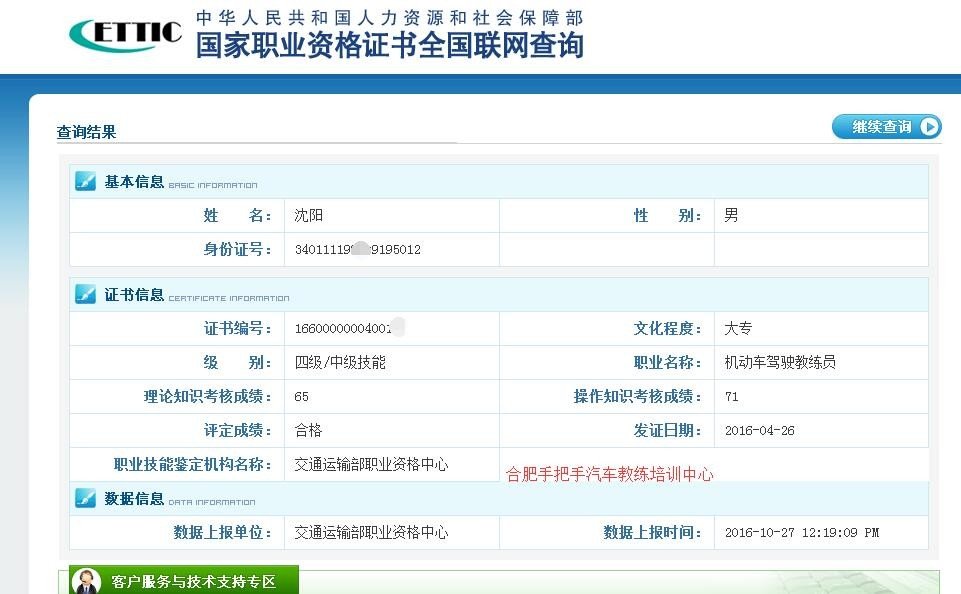
Task: Click the blue icon beside 证书信息 section header
Action: pos(84,296)
